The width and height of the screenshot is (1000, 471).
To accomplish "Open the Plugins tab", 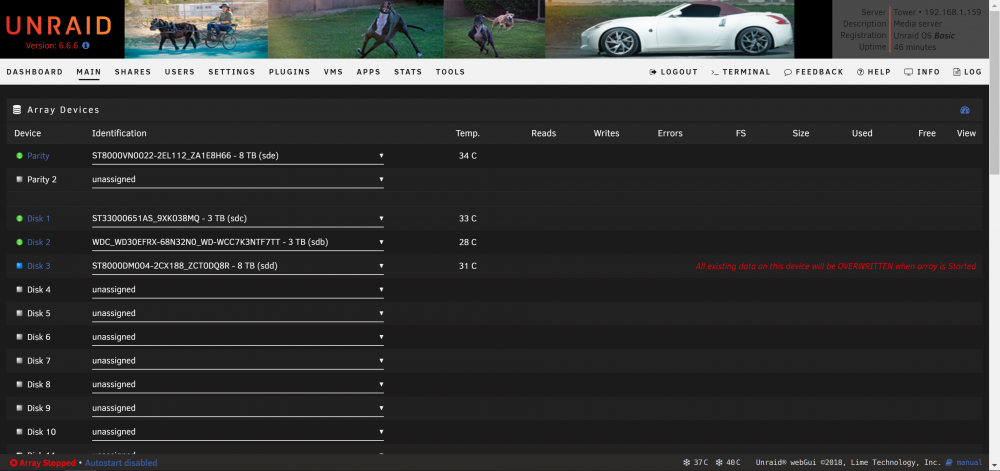I will click(290, 72).
